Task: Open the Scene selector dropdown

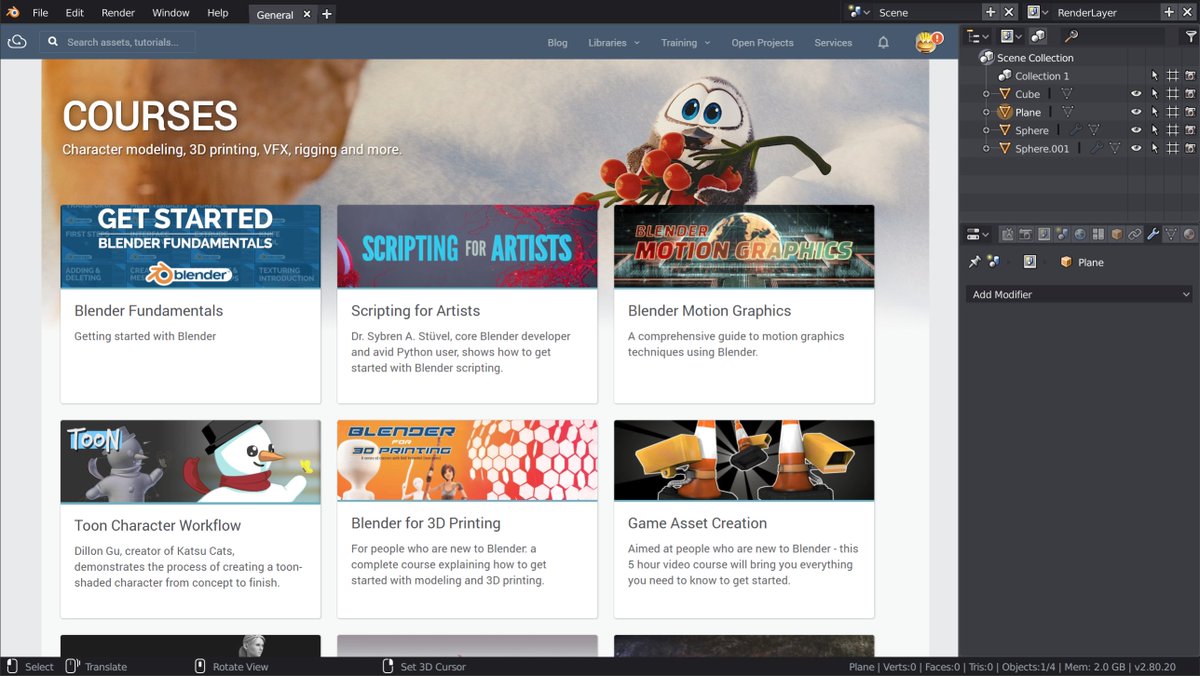Action: click(x=857, y=12)
